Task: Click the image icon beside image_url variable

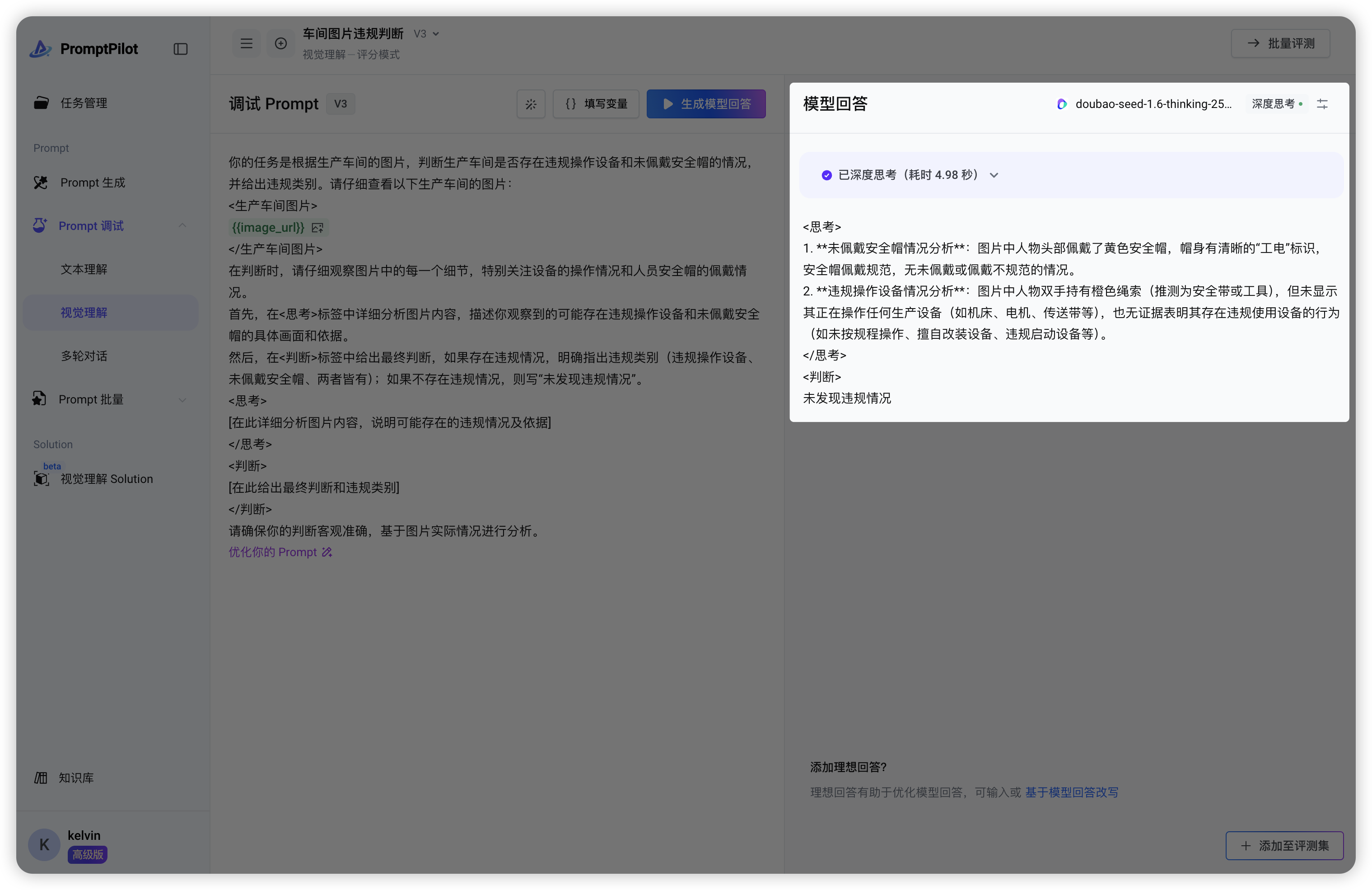Action: (317, 228)
